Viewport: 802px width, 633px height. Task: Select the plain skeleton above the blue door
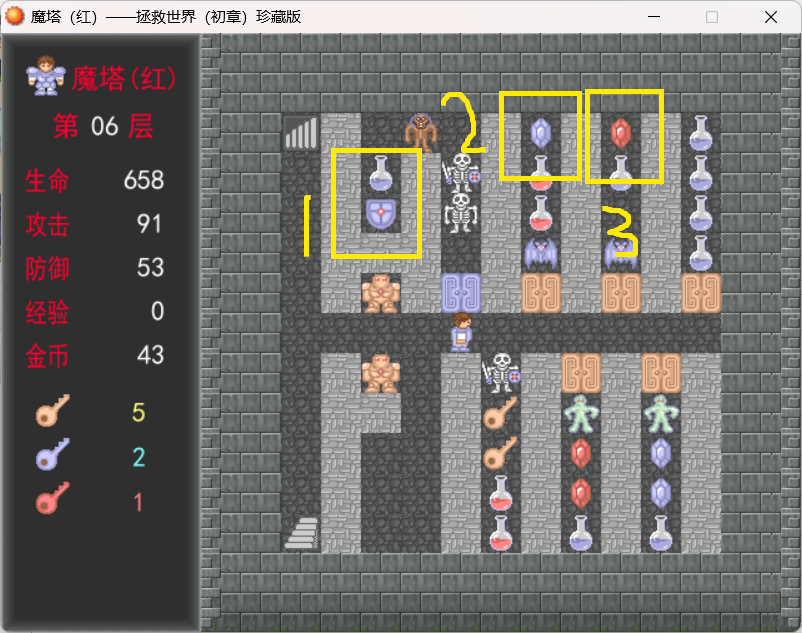coord(461,213)
